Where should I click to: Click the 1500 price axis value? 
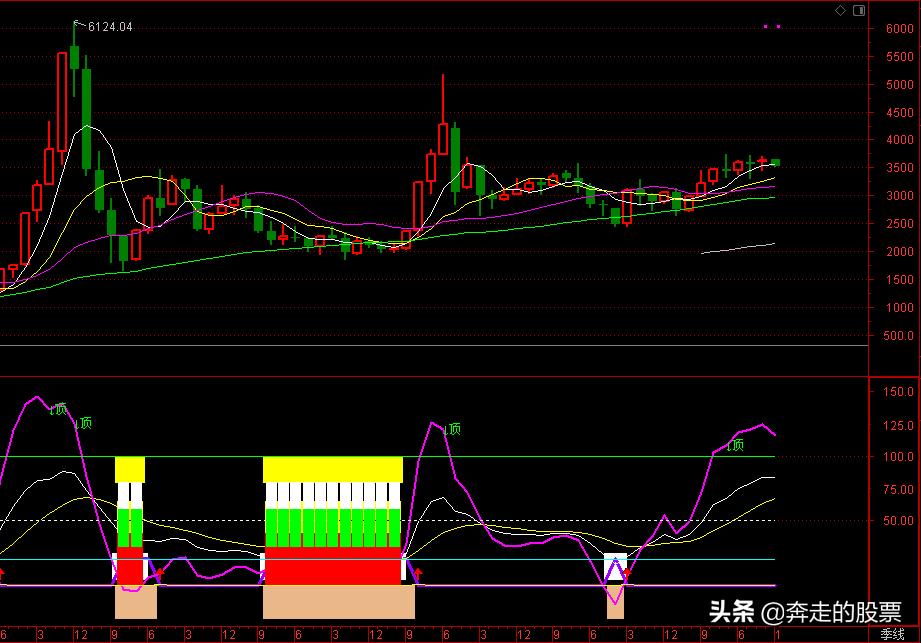coord(899,280)
